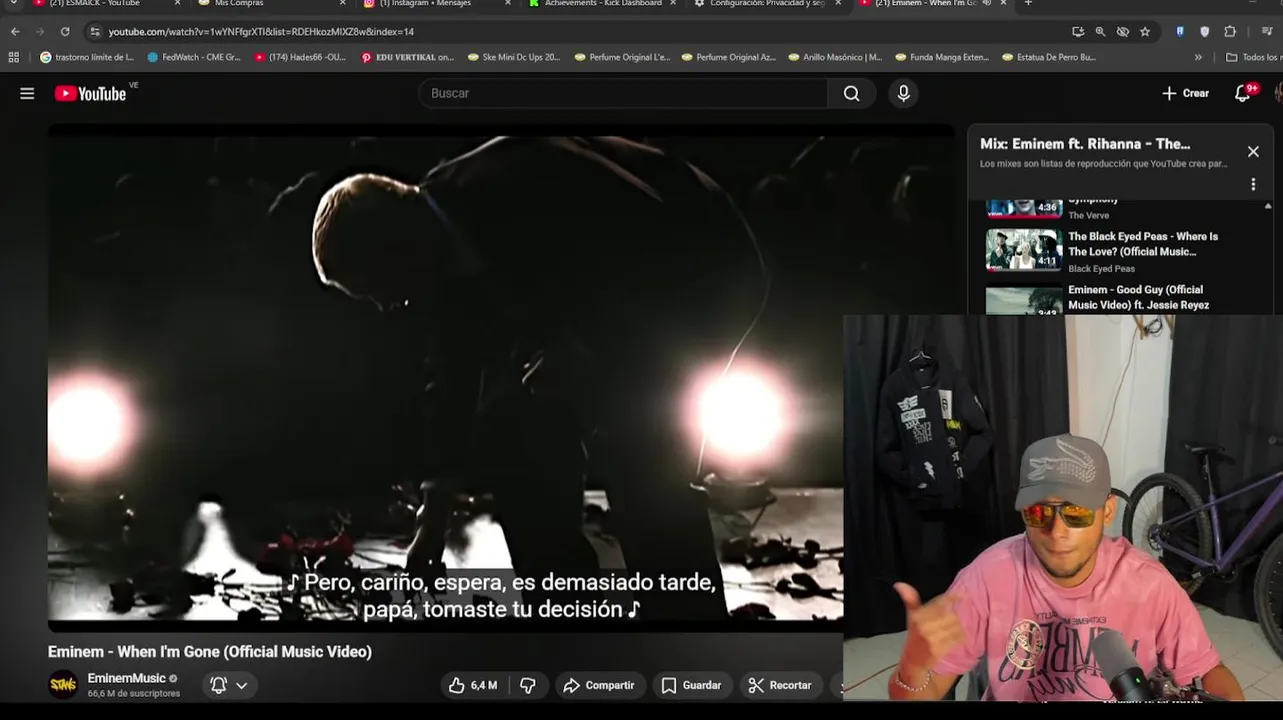The height and width of the screenshot is (720, 1283).
Task: Click the search magnifier button
Action: (x=851, y=93)
